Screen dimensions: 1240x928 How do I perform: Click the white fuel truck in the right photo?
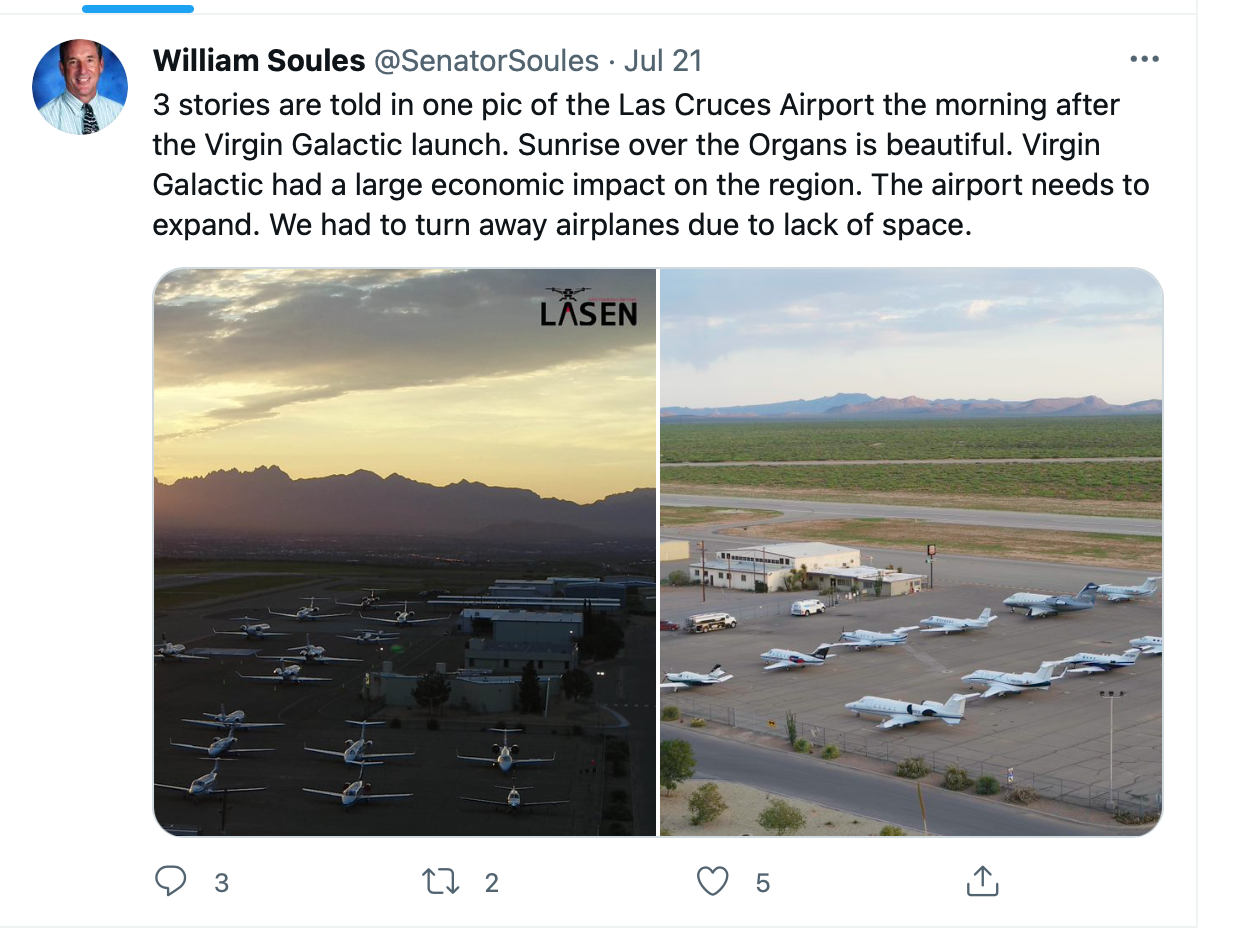click(x=711, y=621)
